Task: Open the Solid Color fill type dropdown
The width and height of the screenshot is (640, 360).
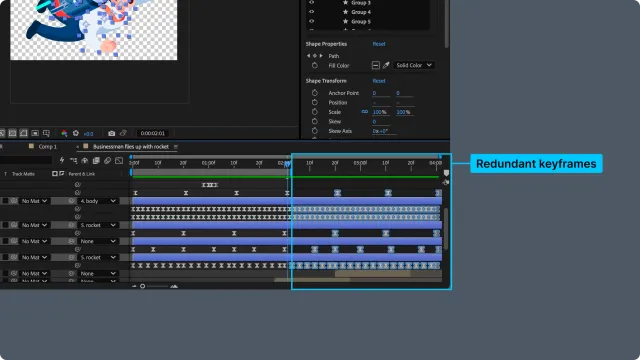Action: (x=414, y=65)
